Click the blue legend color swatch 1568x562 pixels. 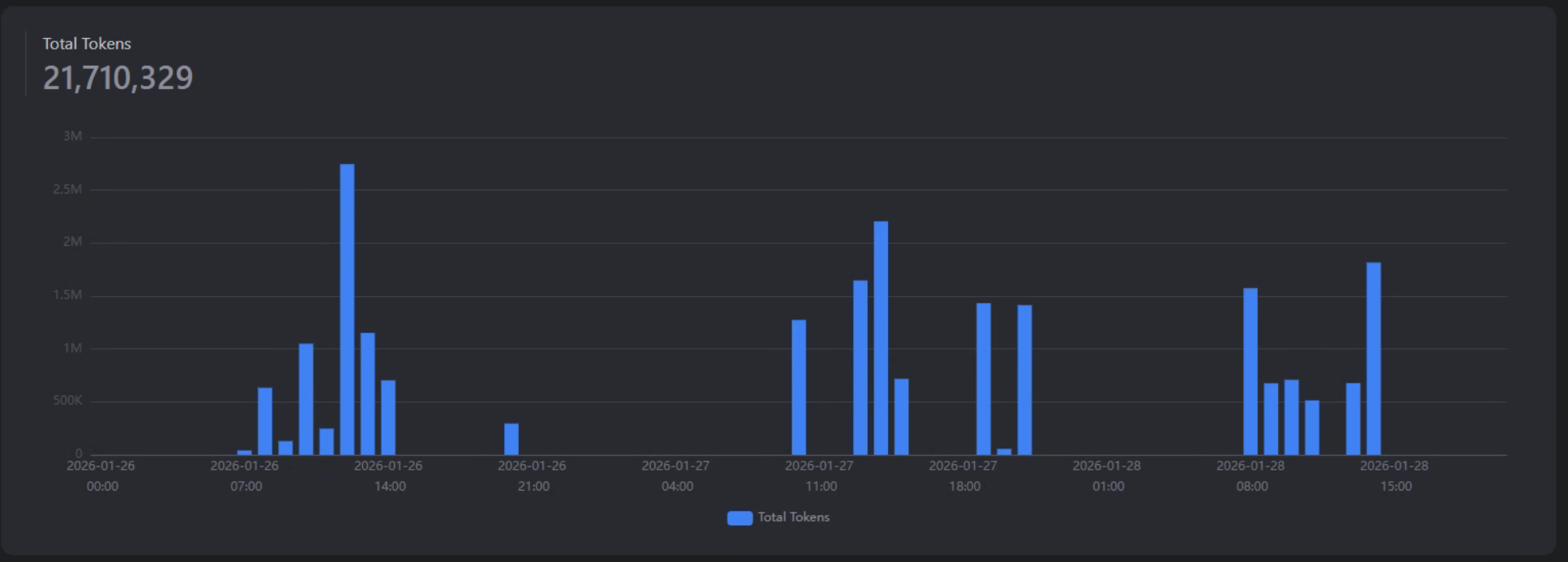[x=740, y=518]
